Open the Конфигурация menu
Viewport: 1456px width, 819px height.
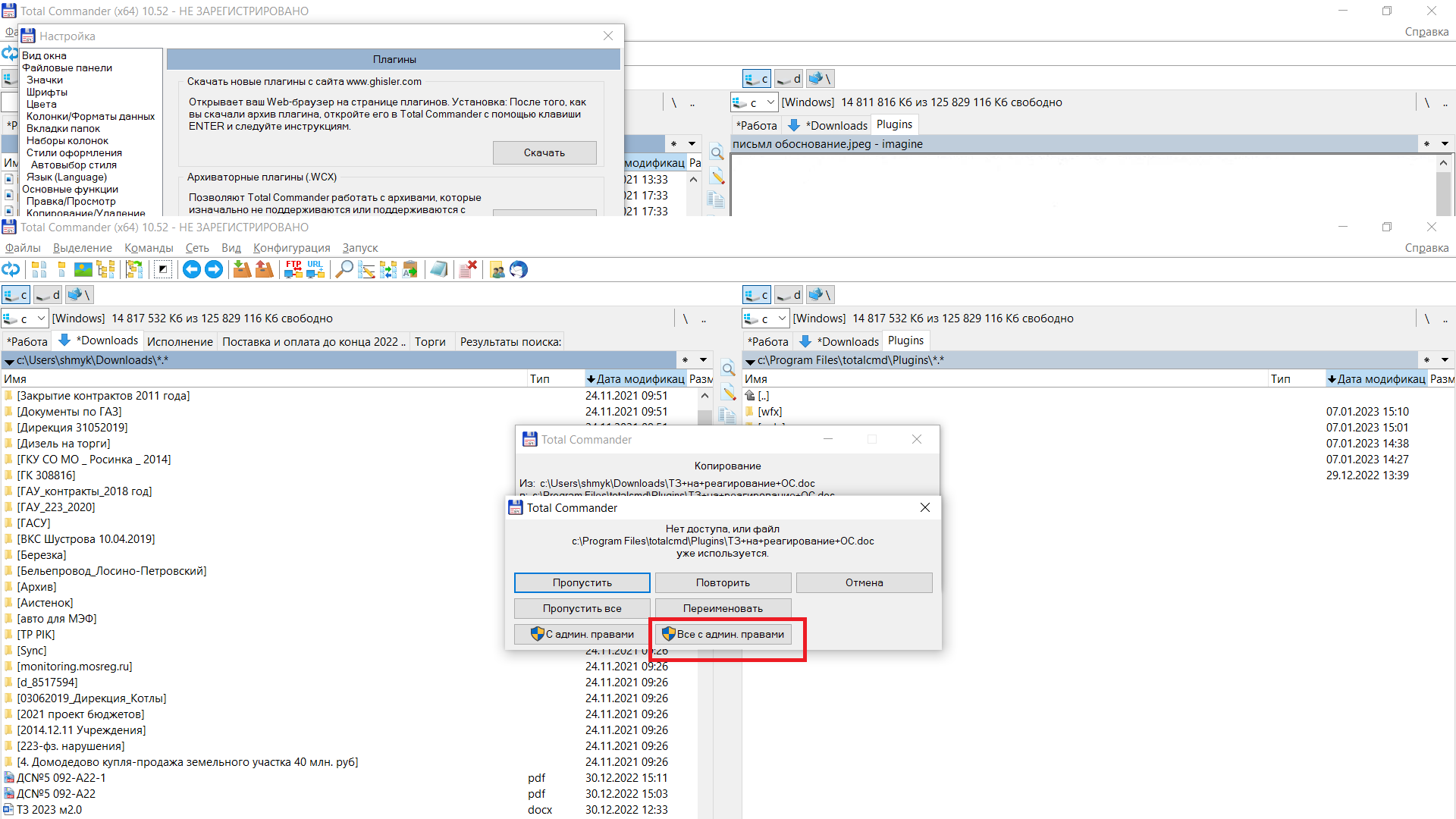(291, 248)
